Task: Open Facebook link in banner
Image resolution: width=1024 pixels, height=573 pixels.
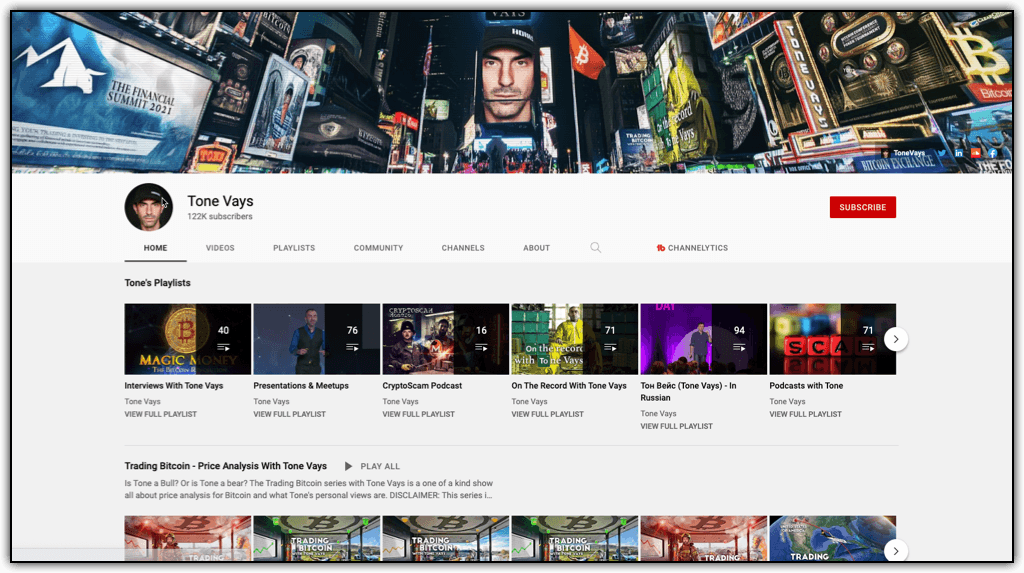Action: coord(993,153)
